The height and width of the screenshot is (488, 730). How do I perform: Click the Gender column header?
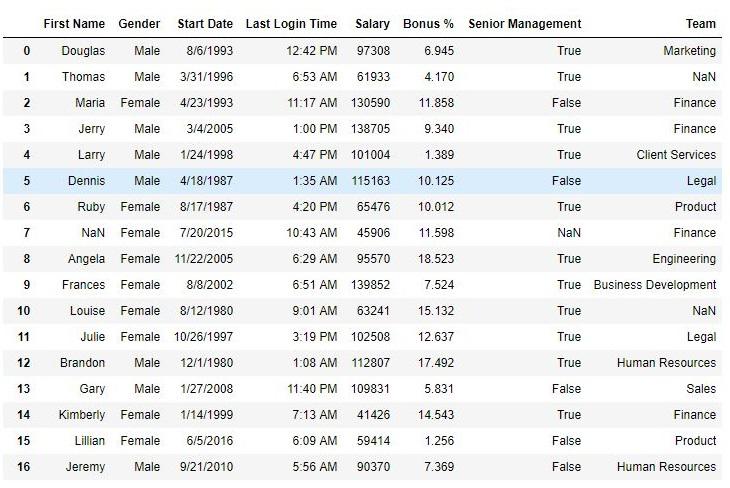pos(139,24)
